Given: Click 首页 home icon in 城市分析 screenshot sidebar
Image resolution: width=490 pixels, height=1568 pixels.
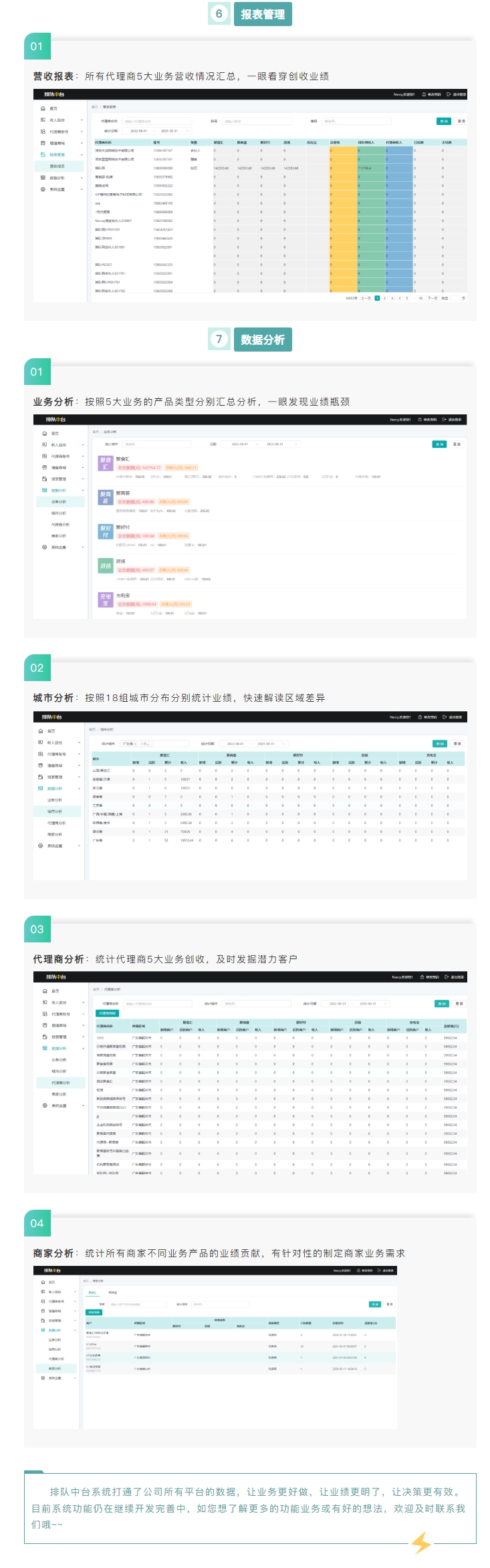Looking at the screenshot, I should 40,731.
